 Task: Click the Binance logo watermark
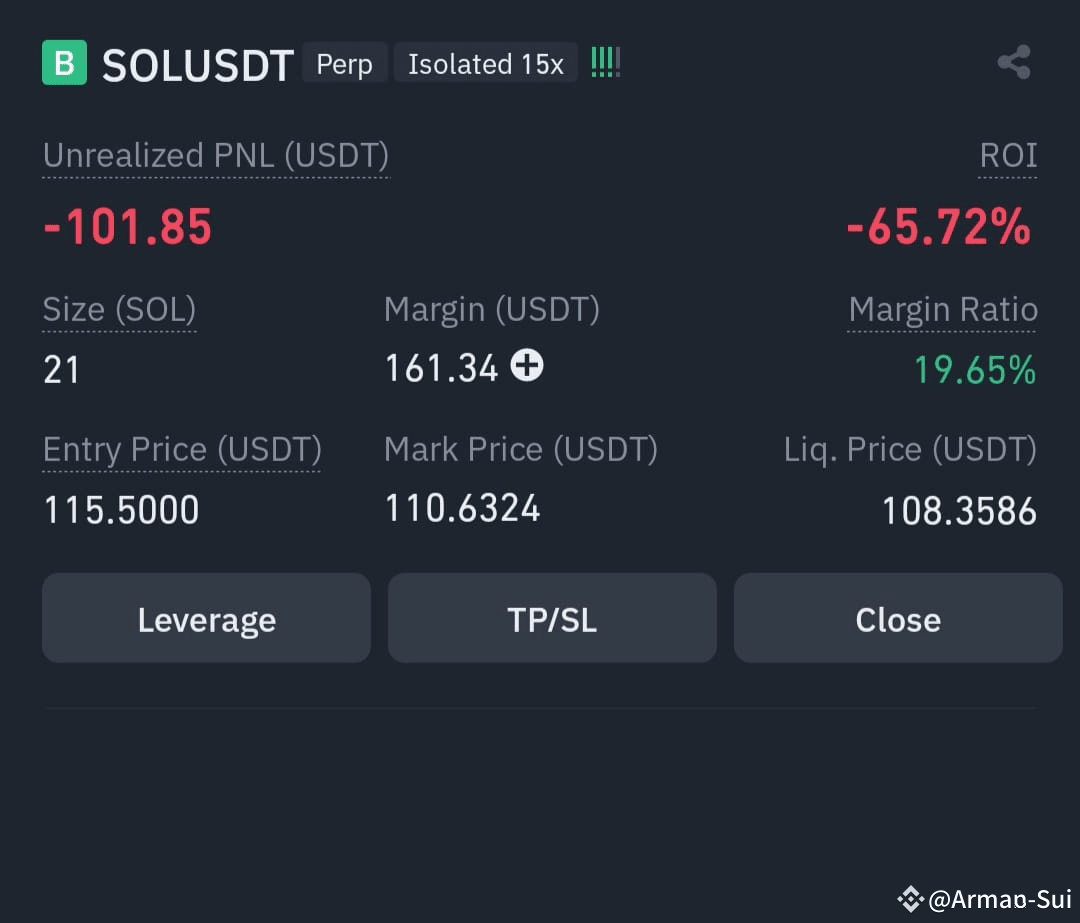point(910,899)
